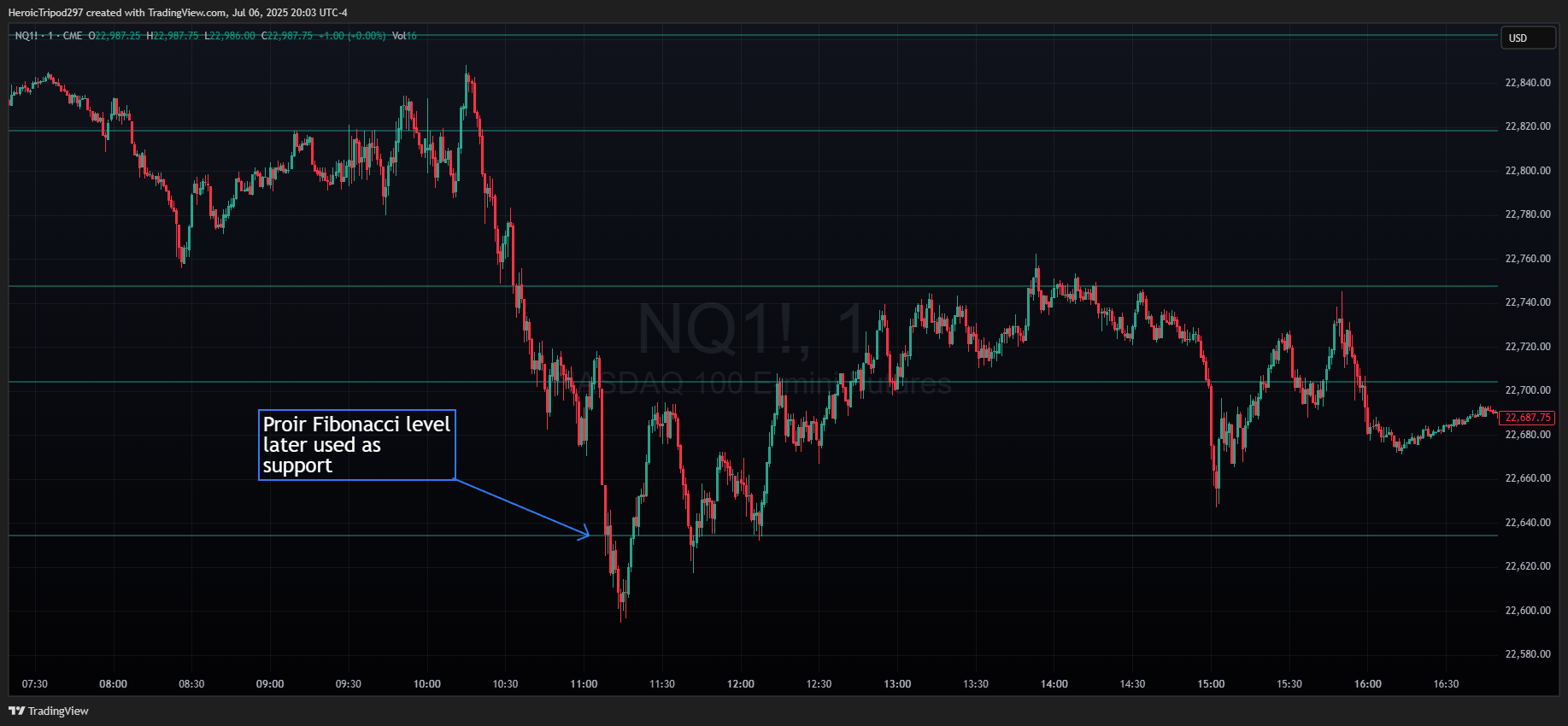Click the 16:00 time axis label
The image size is (1568, 726).
click(x=1368, y=684)
